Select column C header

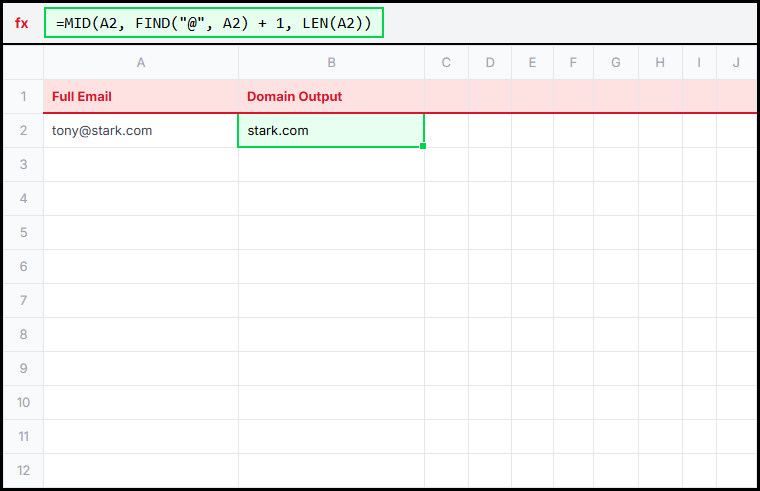[446, 63]
